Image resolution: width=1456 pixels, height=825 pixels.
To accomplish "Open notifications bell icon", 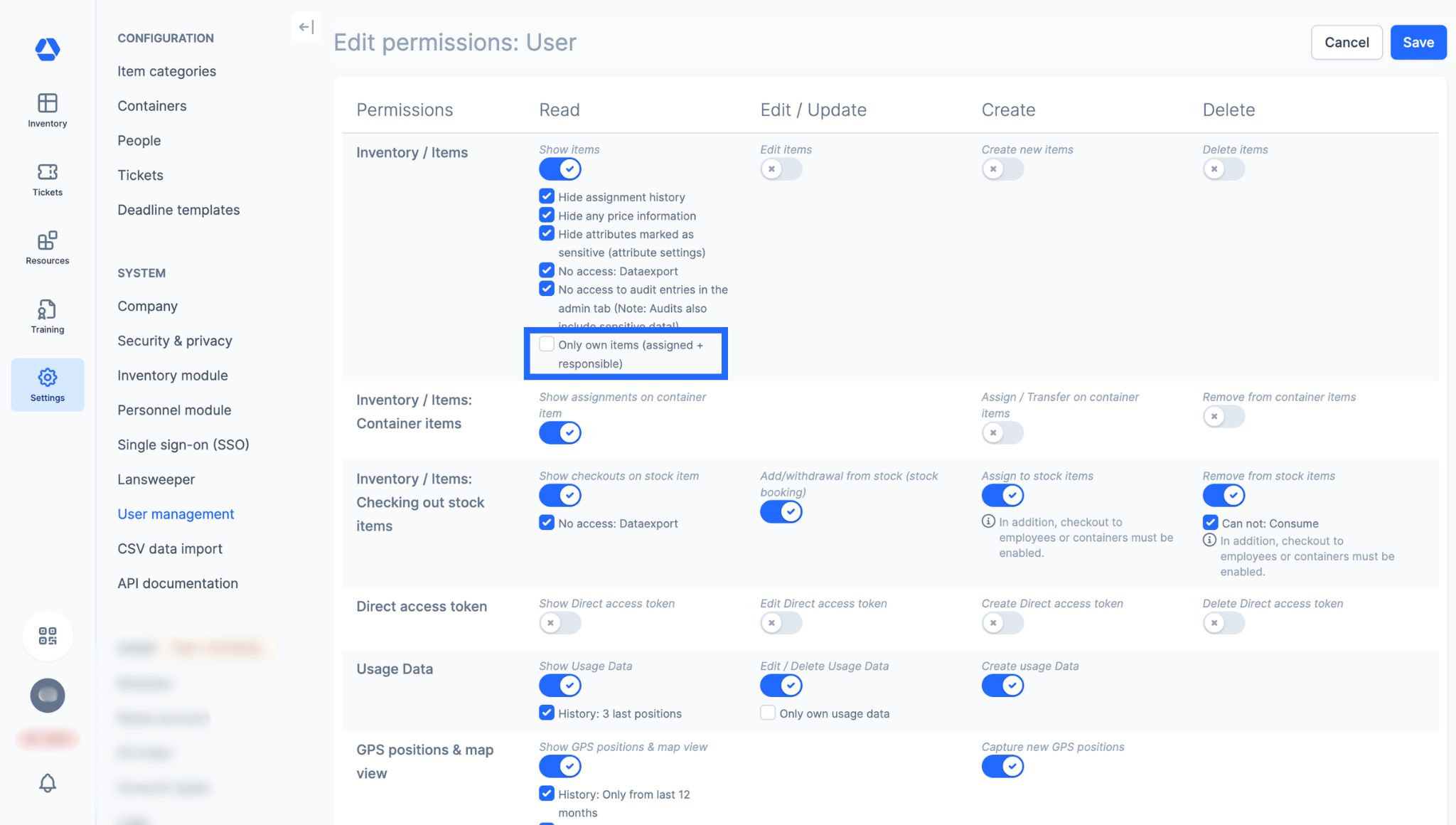I will point(48,783).
